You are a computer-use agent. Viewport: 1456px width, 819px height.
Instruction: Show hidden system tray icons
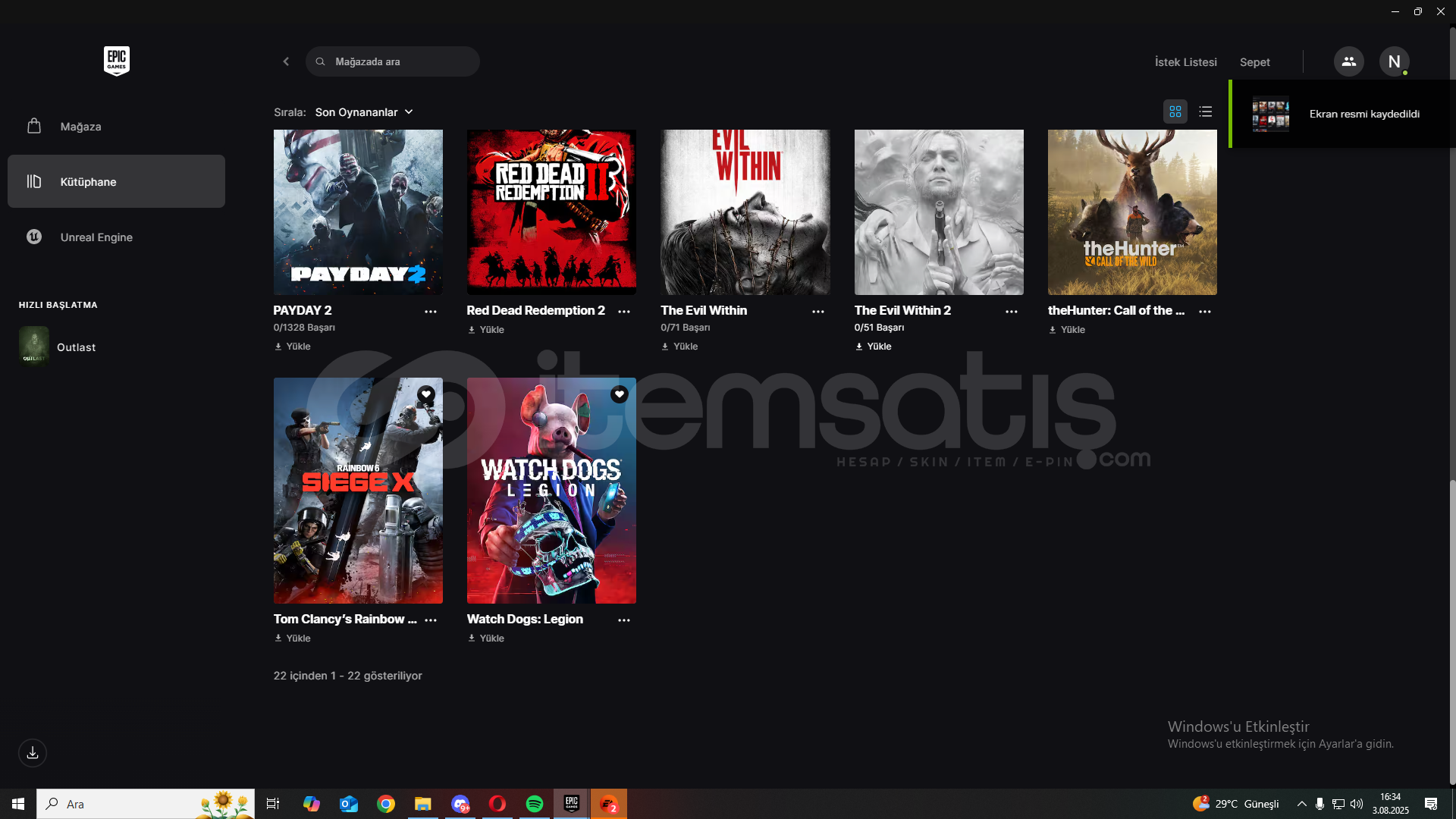pyautogui.click(x=1301, y=804)
